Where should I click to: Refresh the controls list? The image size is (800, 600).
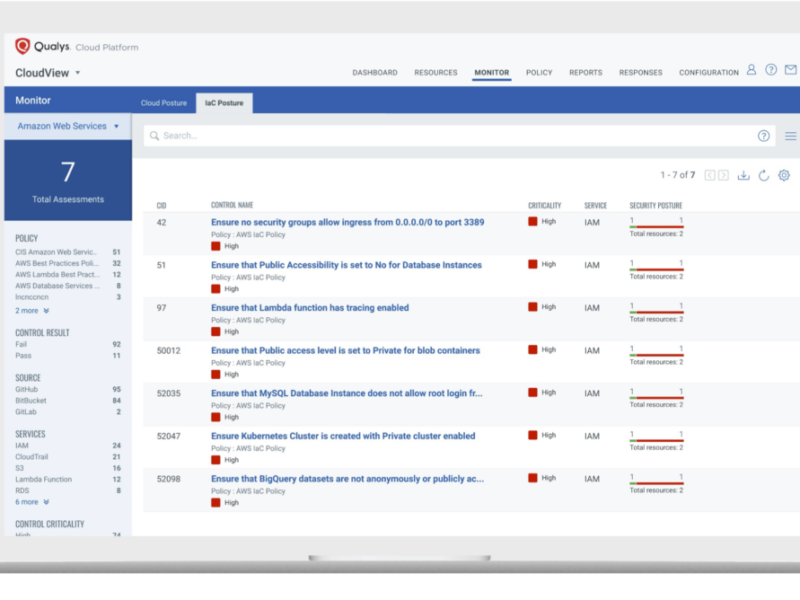[764, 175]
